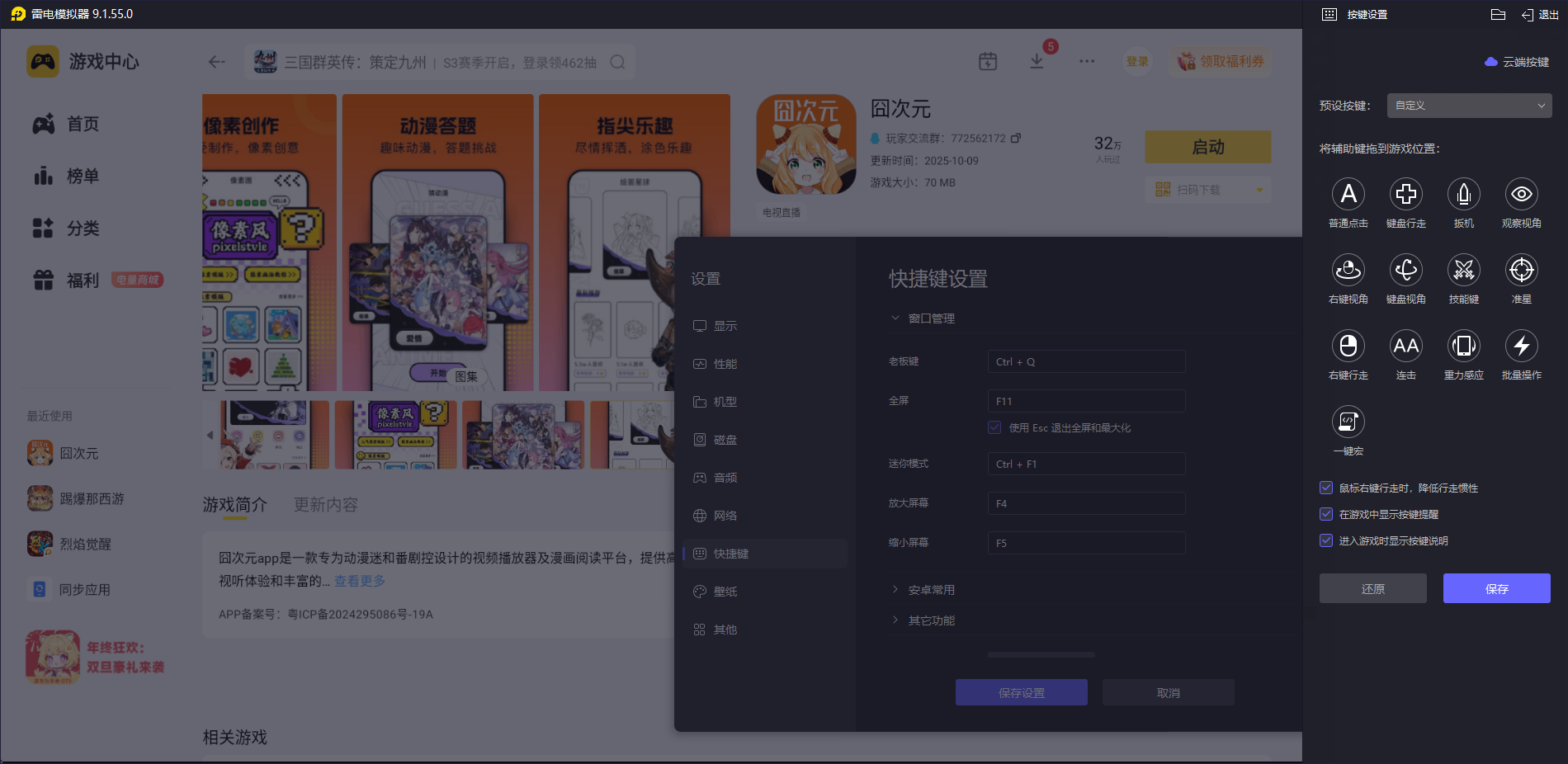Select the 技能键 skill key icon
The image size is (1568, 764).
(x=1464, y=271)
